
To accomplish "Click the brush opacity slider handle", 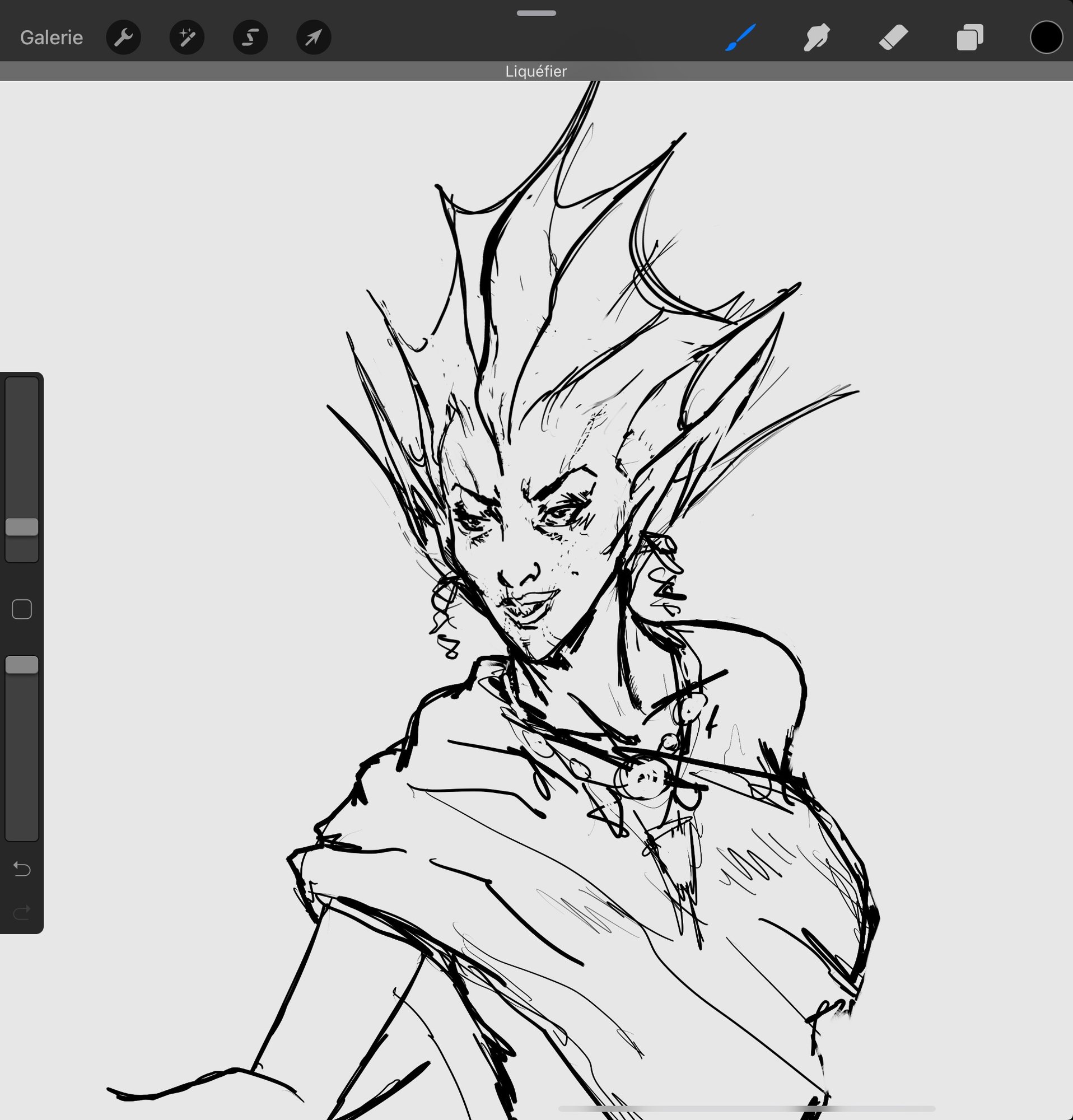I will point(22,665).
